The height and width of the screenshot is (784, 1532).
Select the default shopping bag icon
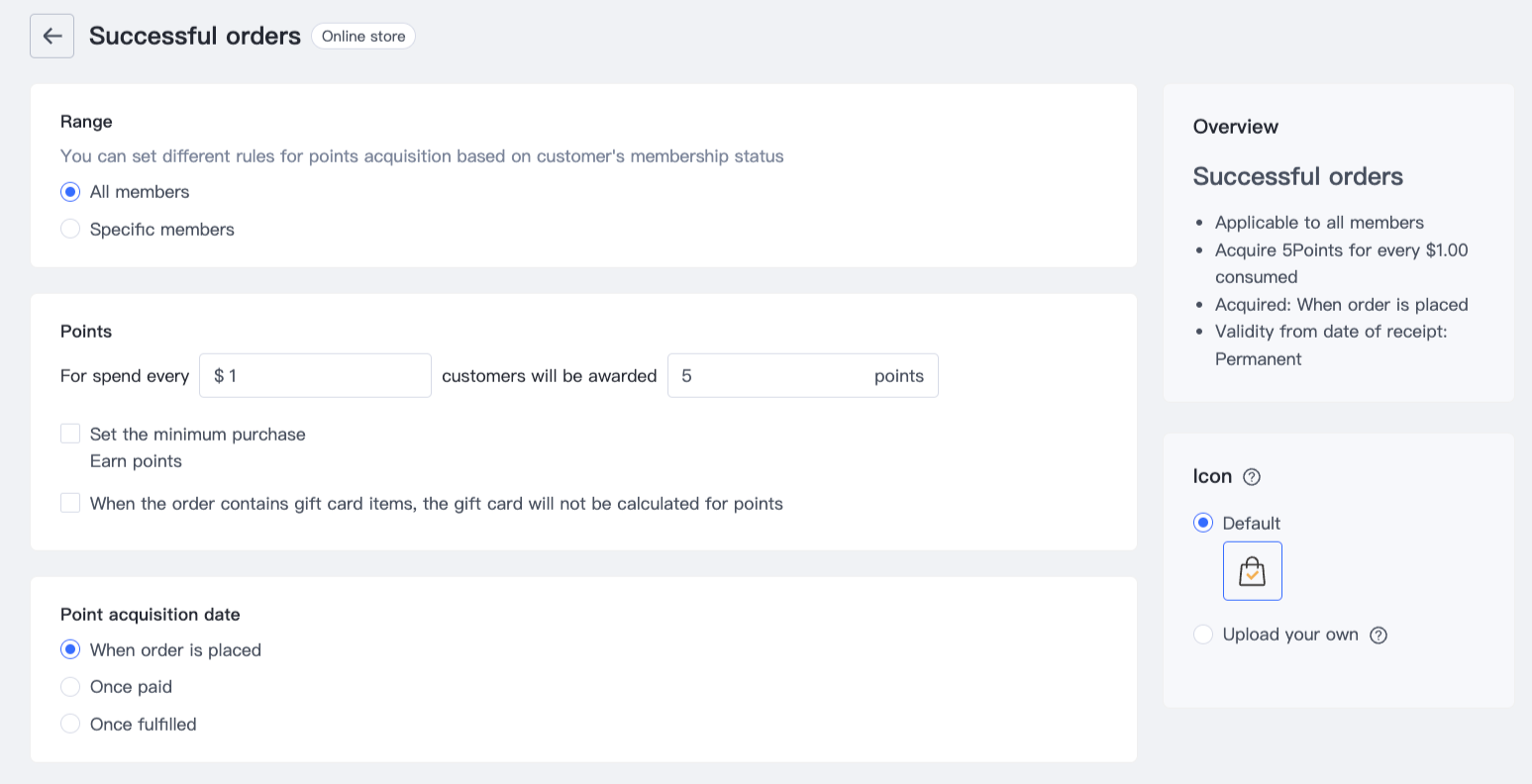click(x=1252, y=571)
